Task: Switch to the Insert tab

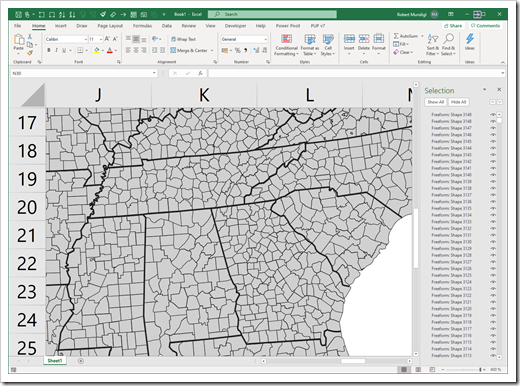Action: click(60, 26)
